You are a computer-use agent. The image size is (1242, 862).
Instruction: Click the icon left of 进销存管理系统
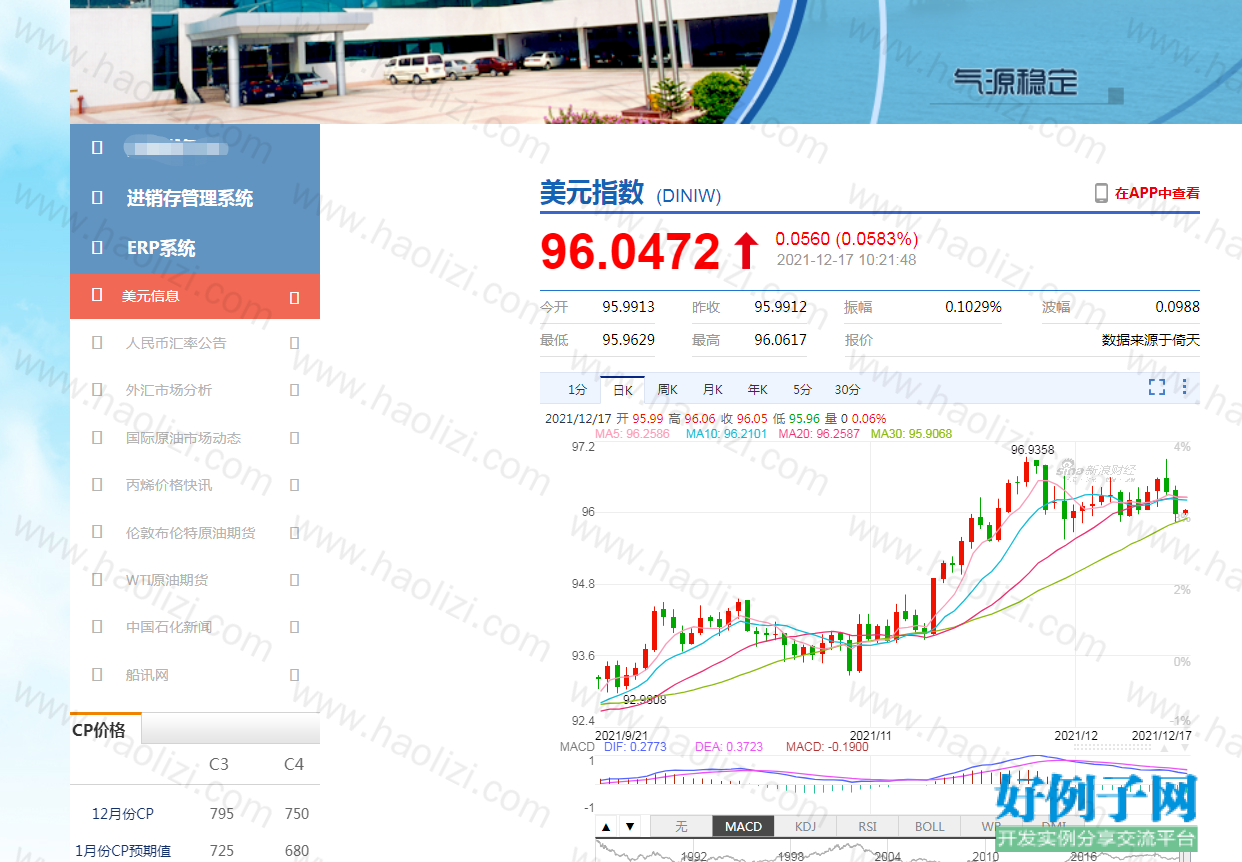click(97, 198)
